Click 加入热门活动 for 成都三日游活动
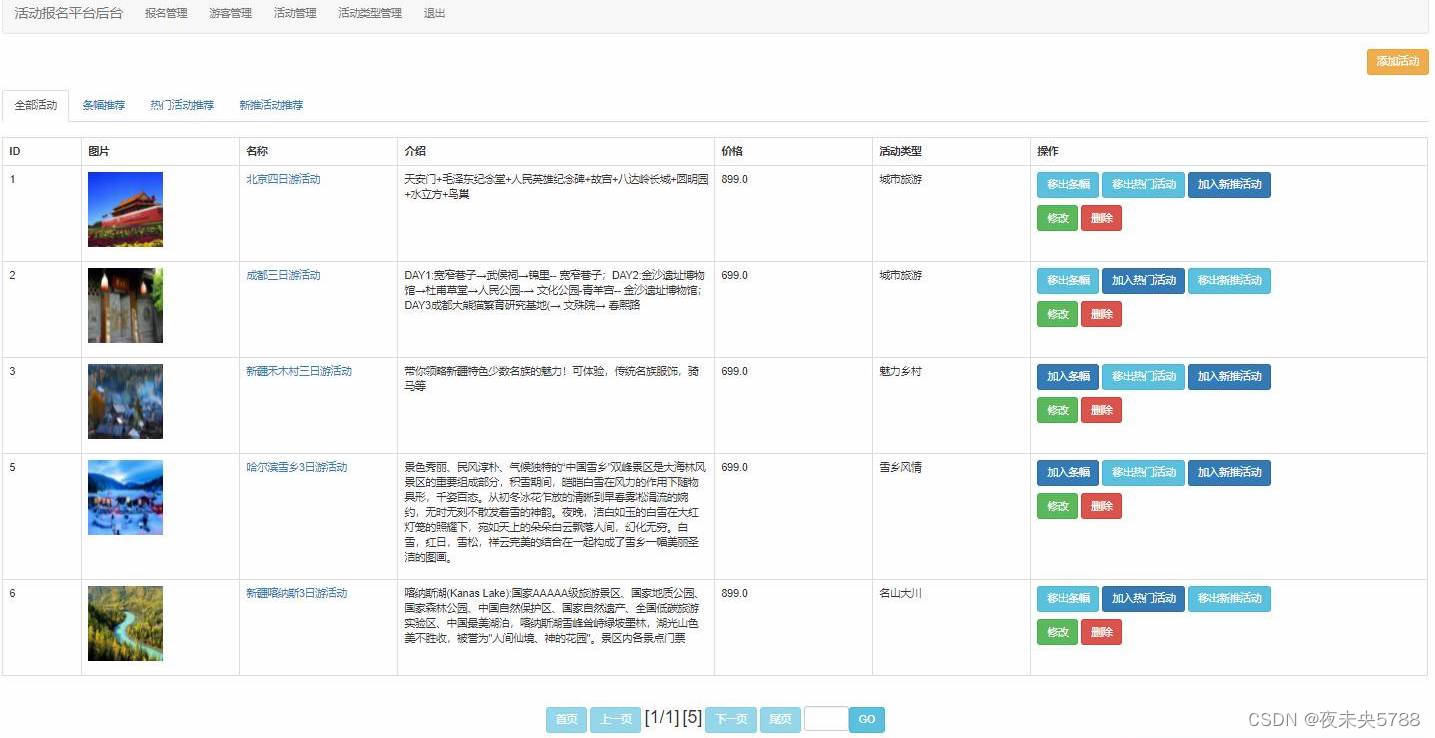The width and height of the screenshot is (1435, 738). coord(1143,281)
